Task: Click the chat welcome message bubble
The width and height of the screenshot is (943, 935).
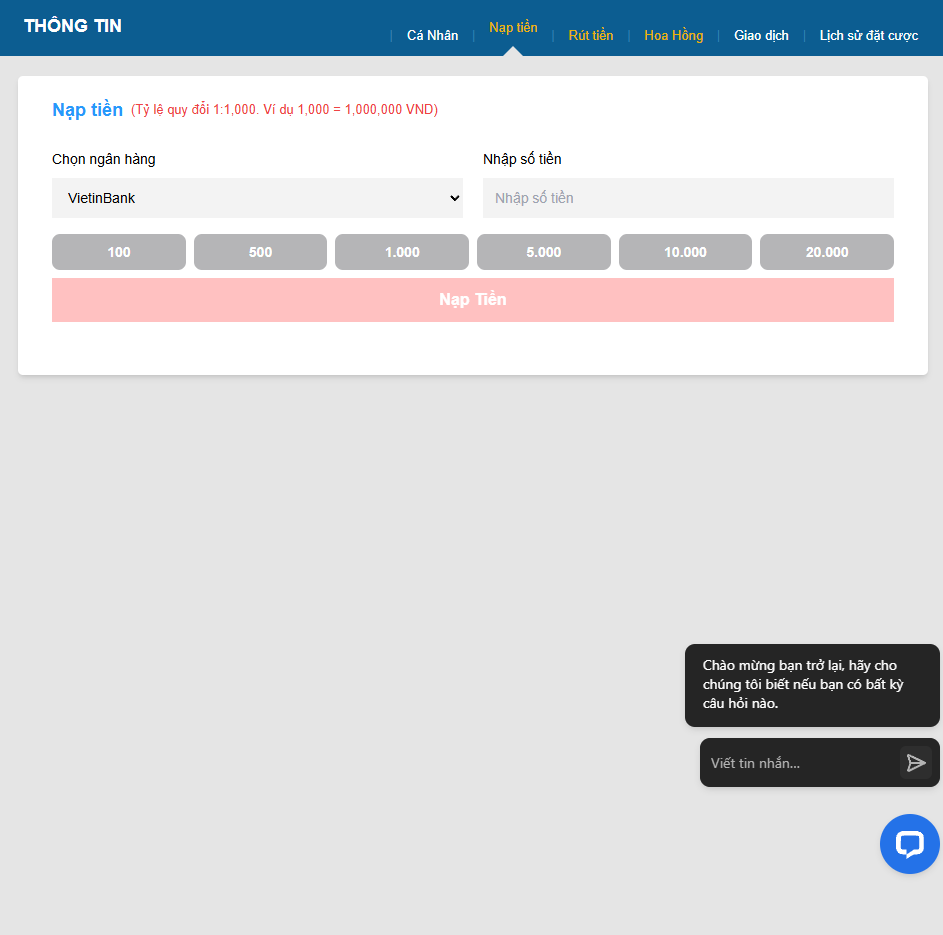Action: coord(811,685)
